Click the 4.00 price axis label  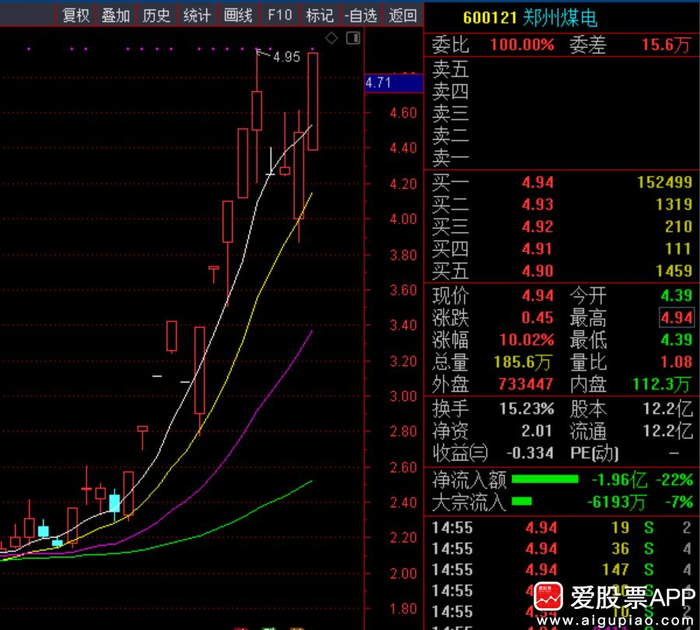403,219
